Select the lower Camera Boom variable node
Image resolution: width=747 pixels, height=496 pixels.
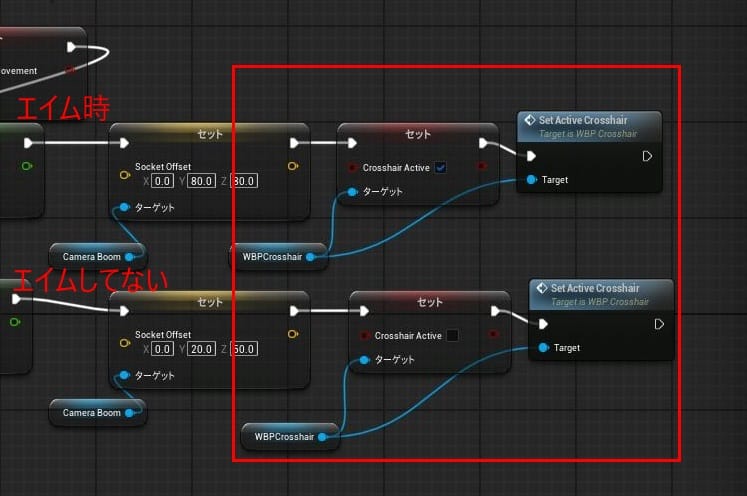pos(98,413)
